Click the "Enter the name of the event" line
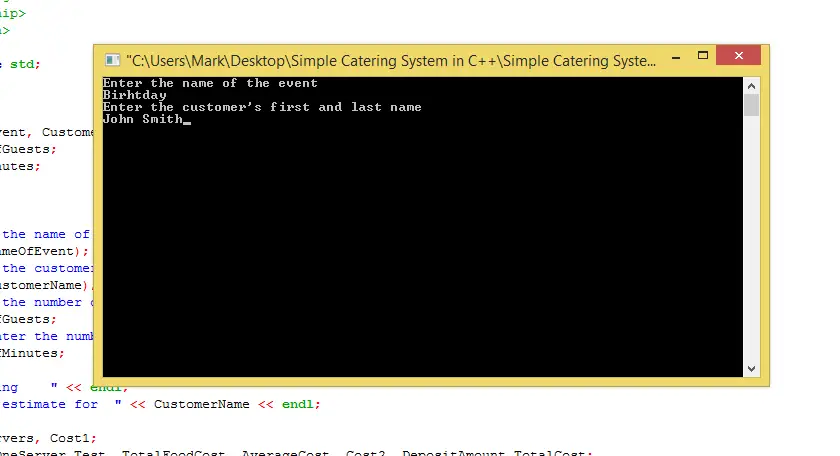 [210, 83]
